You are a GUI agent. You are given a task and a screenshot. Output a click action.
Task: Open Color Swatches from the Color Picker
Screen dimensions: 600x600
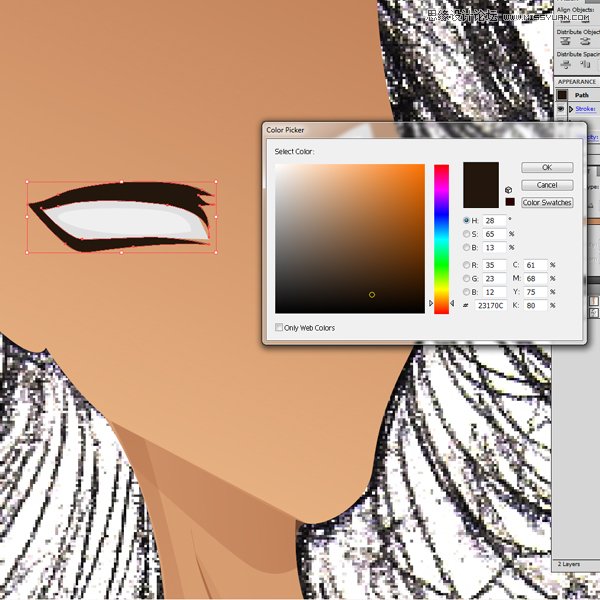coord(547,202)
